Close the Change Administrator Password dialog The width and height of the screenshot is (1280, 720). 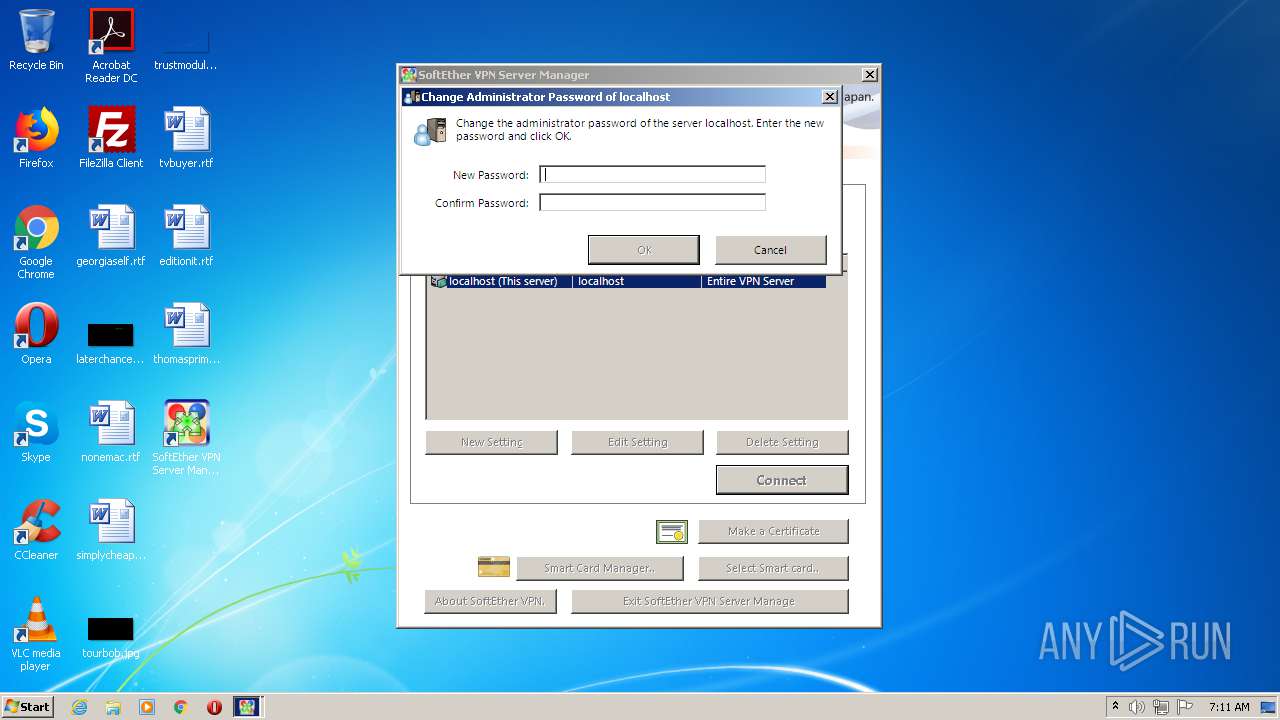tap(829, 97)
